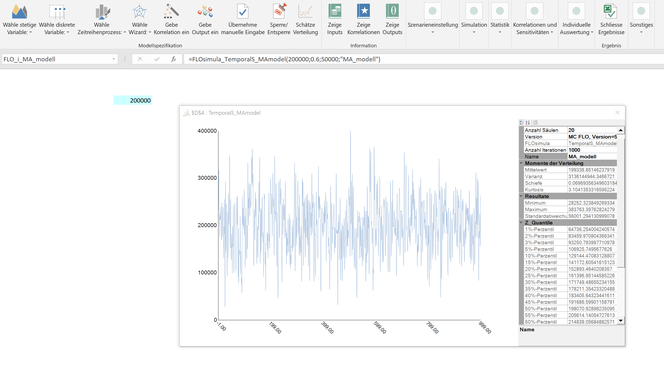Collapse the Resultate section
This screenshot has width=664, height=367.
[x=521, y=196]
